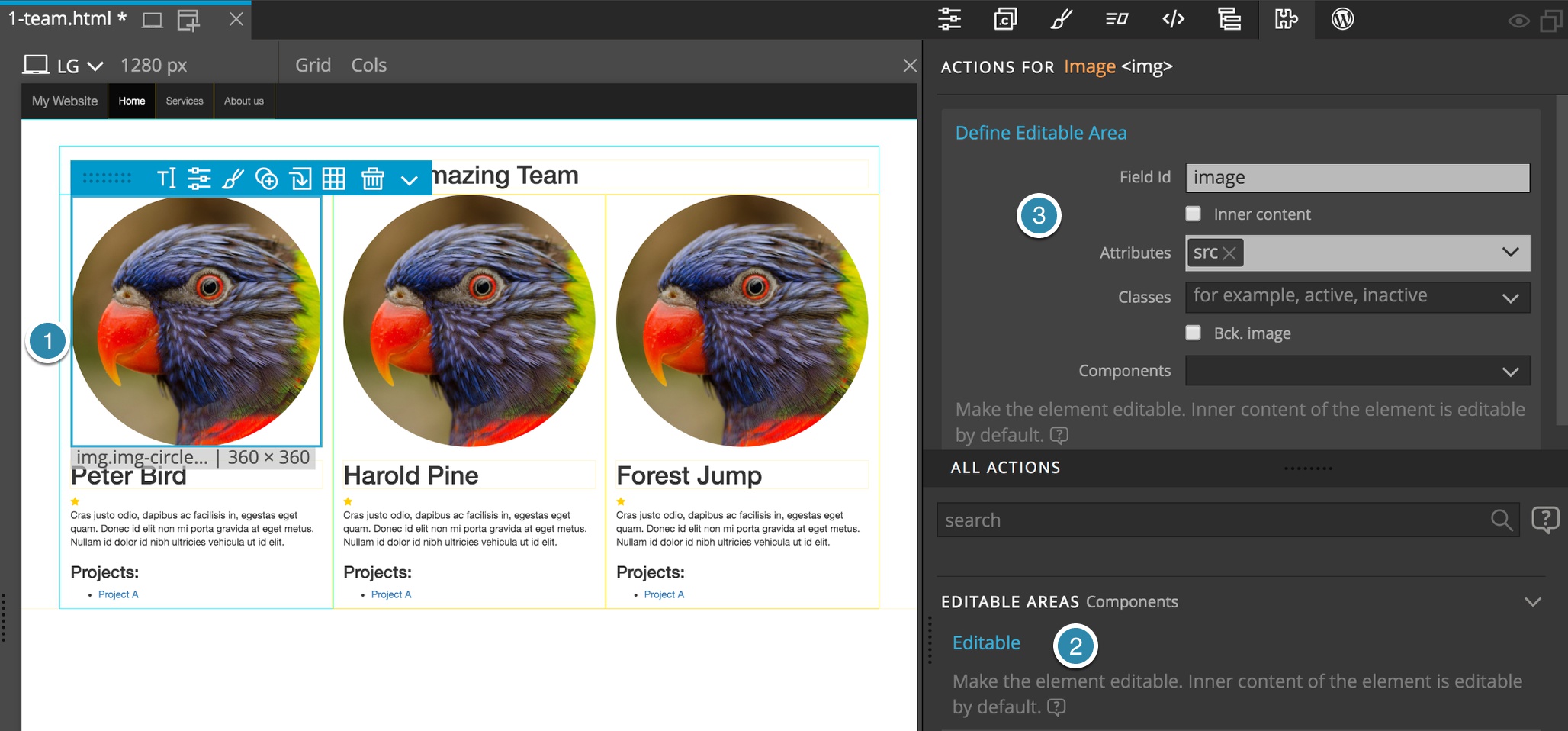Open the CSS visual editor panel icon
This screenshot has width=1568, height=731.
tap(1117, 19)
